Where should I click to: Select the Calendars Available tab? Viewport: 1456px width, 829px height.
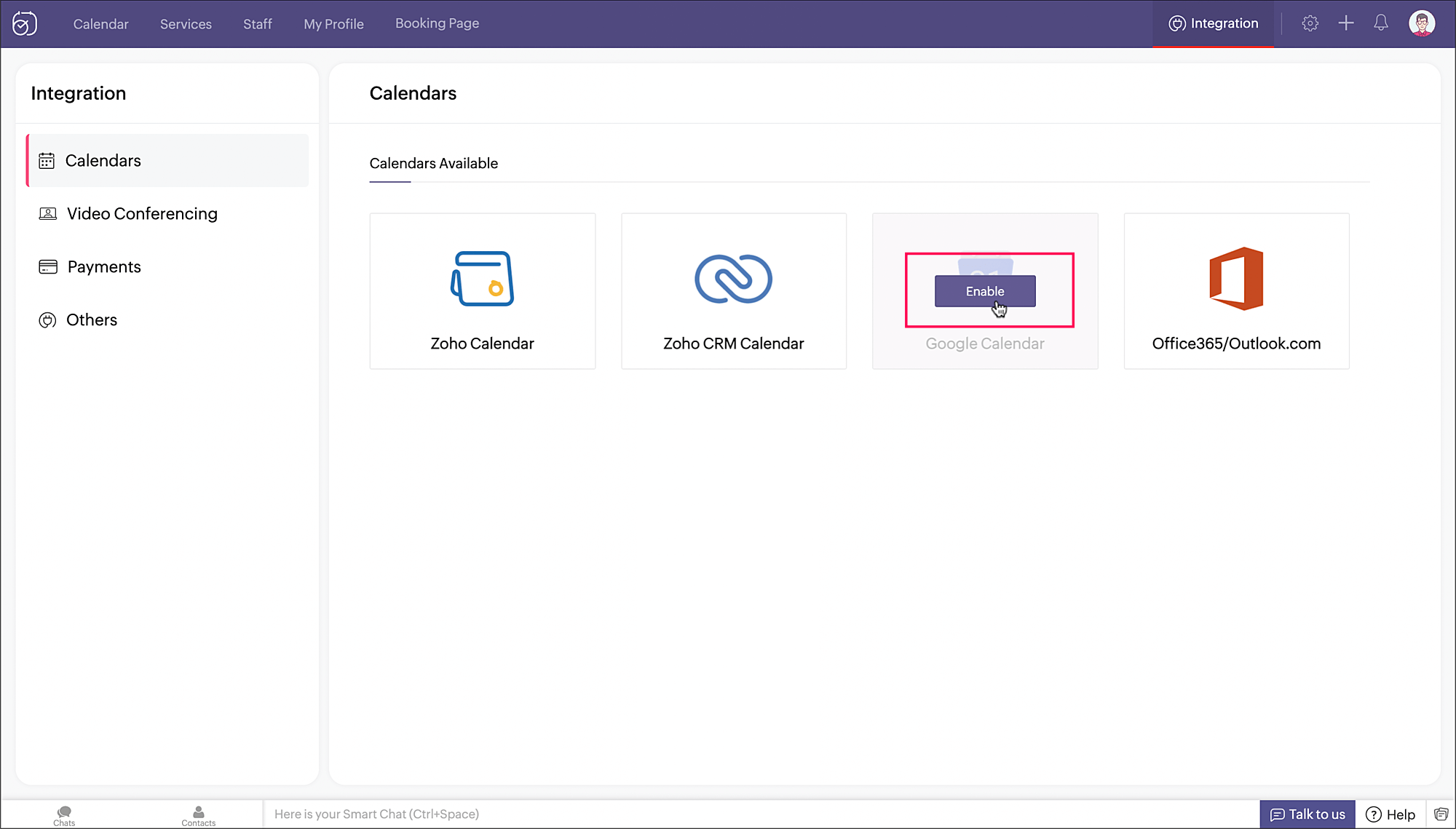pos(433,164)
